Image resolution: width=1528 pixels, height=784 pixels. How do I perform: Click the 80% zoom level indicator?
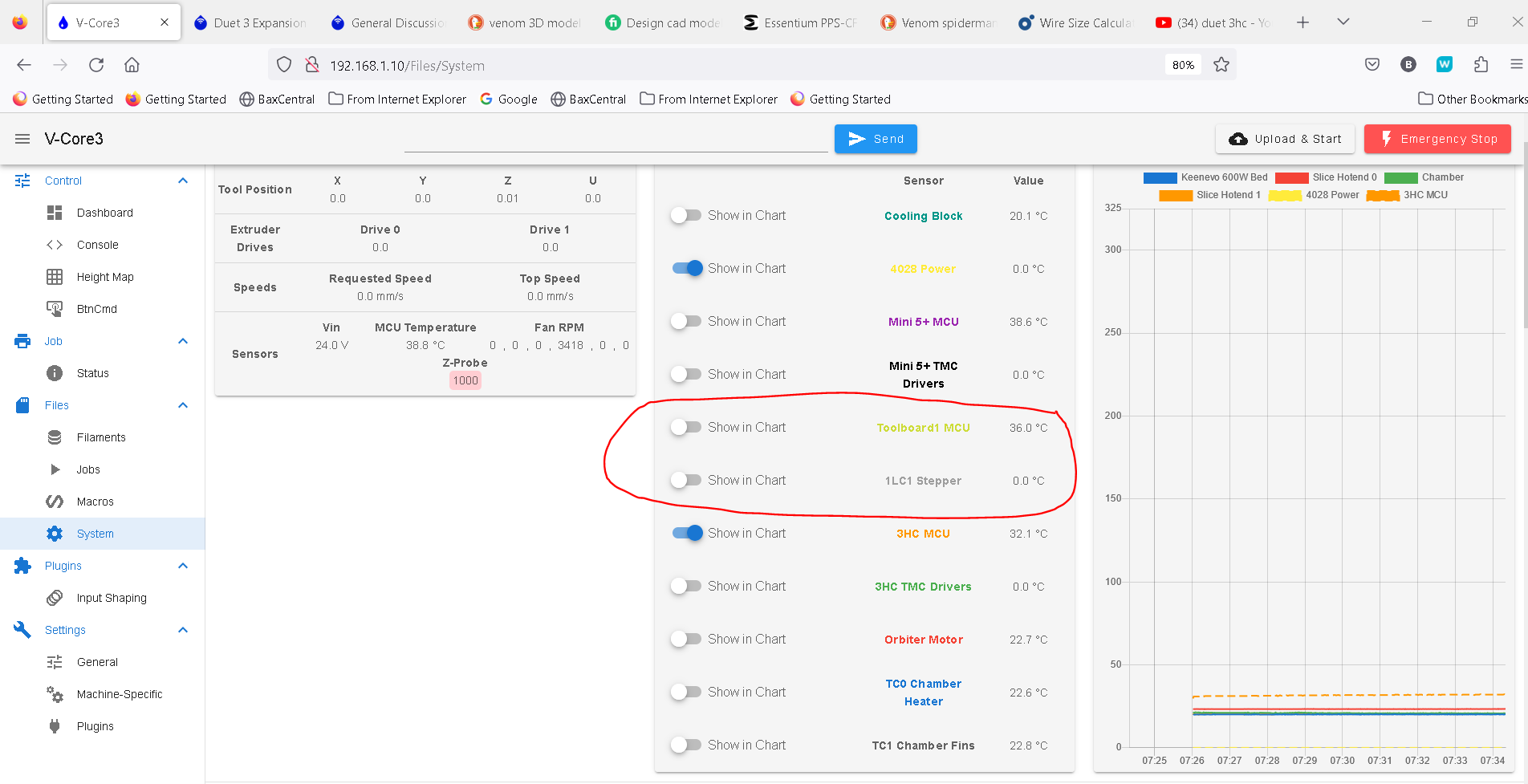[x=1183, y=65]
